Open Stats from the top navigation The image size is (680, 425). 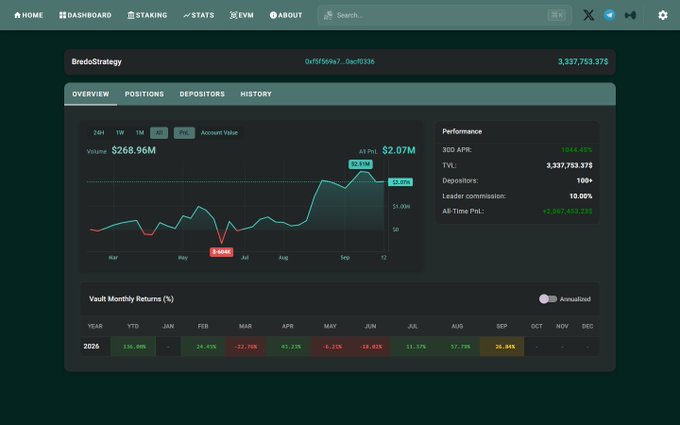click(x=199, y=15)
